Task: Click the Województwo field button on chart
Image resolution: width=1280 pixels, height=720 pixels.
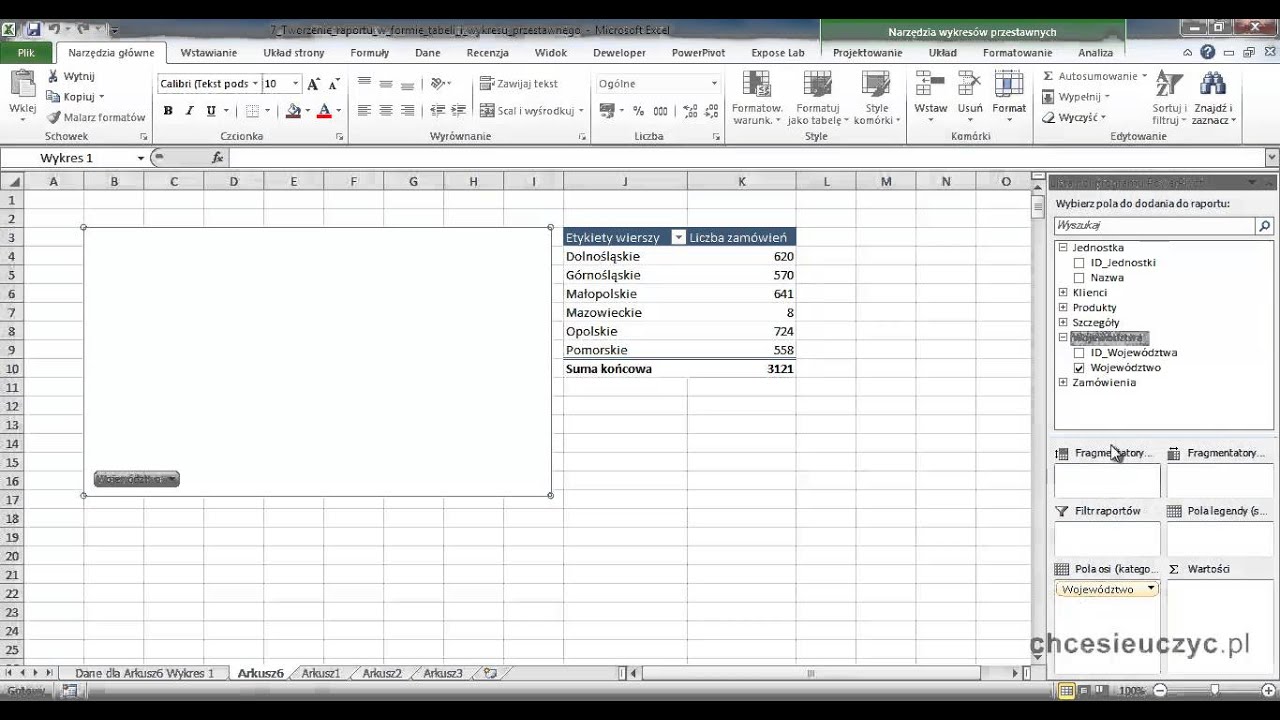Action: (x=137, y=480)
